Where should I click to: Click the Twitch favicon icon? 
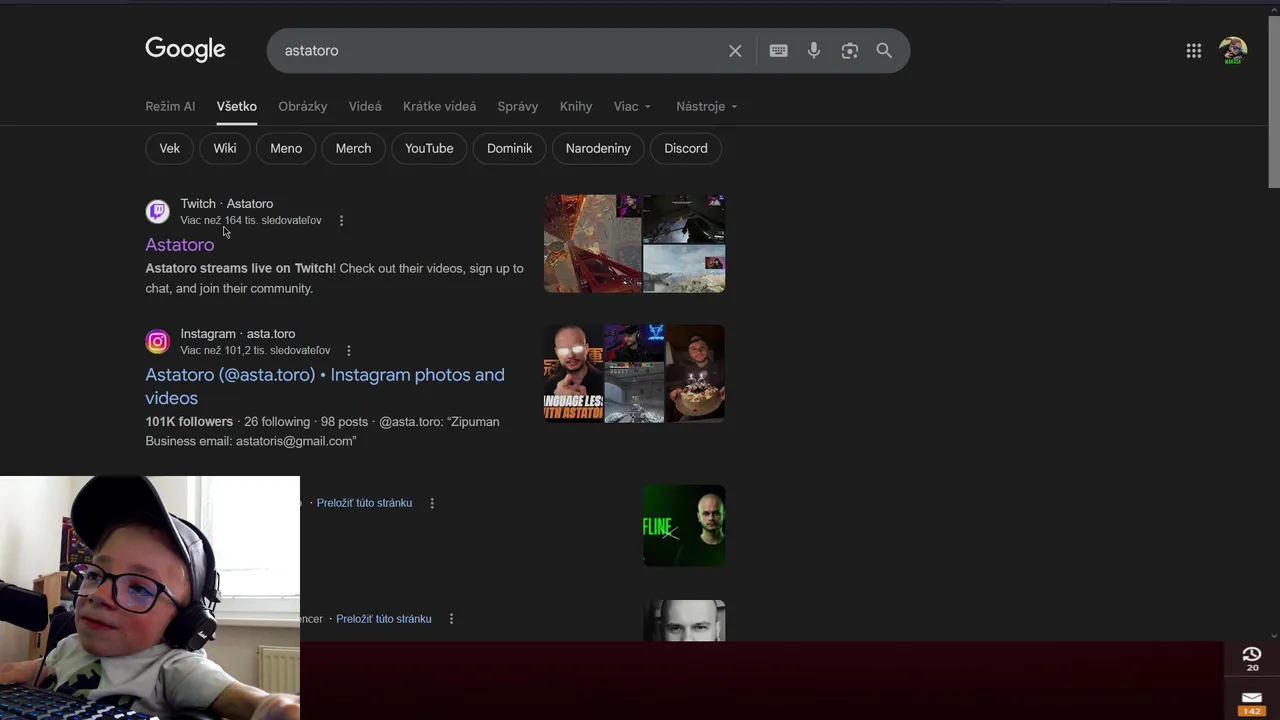coord(158,211)
